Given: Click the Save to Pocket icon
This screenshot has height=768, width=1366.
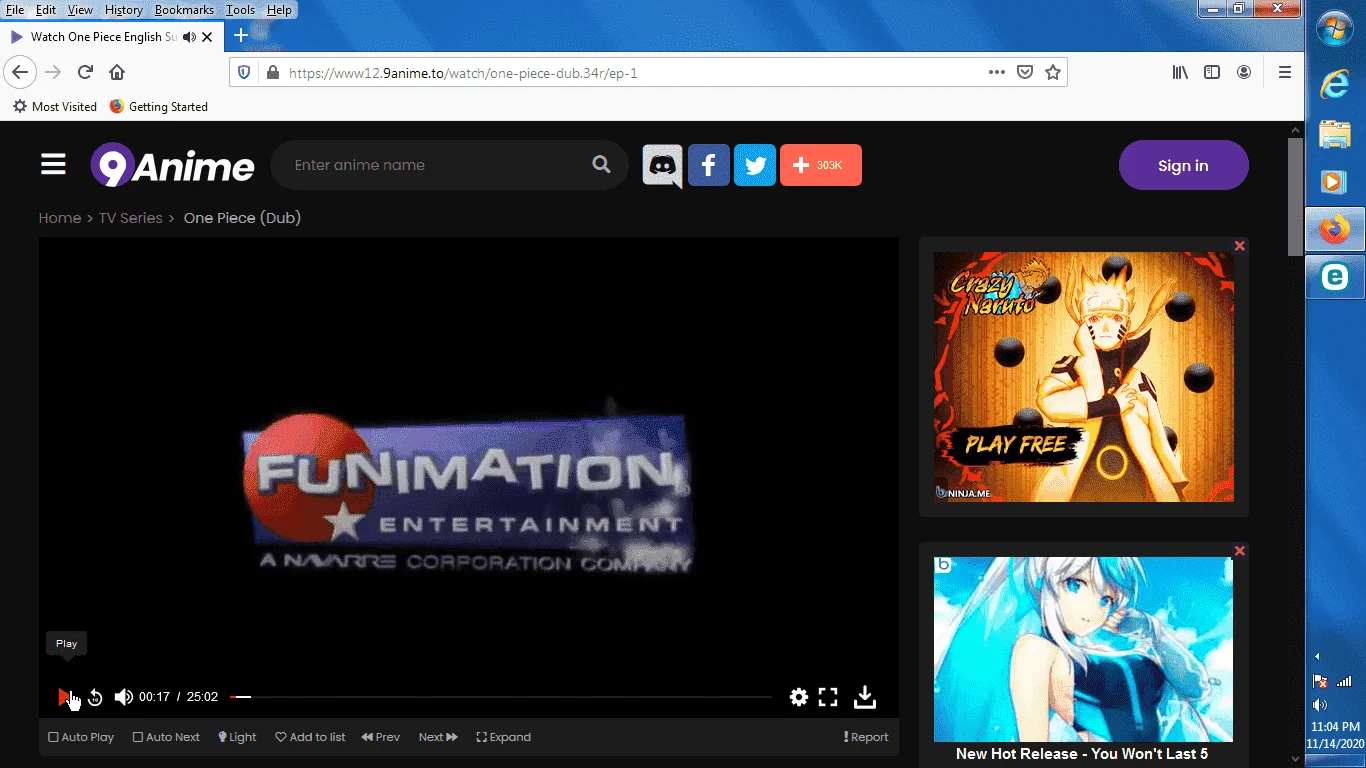Looking at the screenshot, I should pyautogui.click(x=1024, y=72).
